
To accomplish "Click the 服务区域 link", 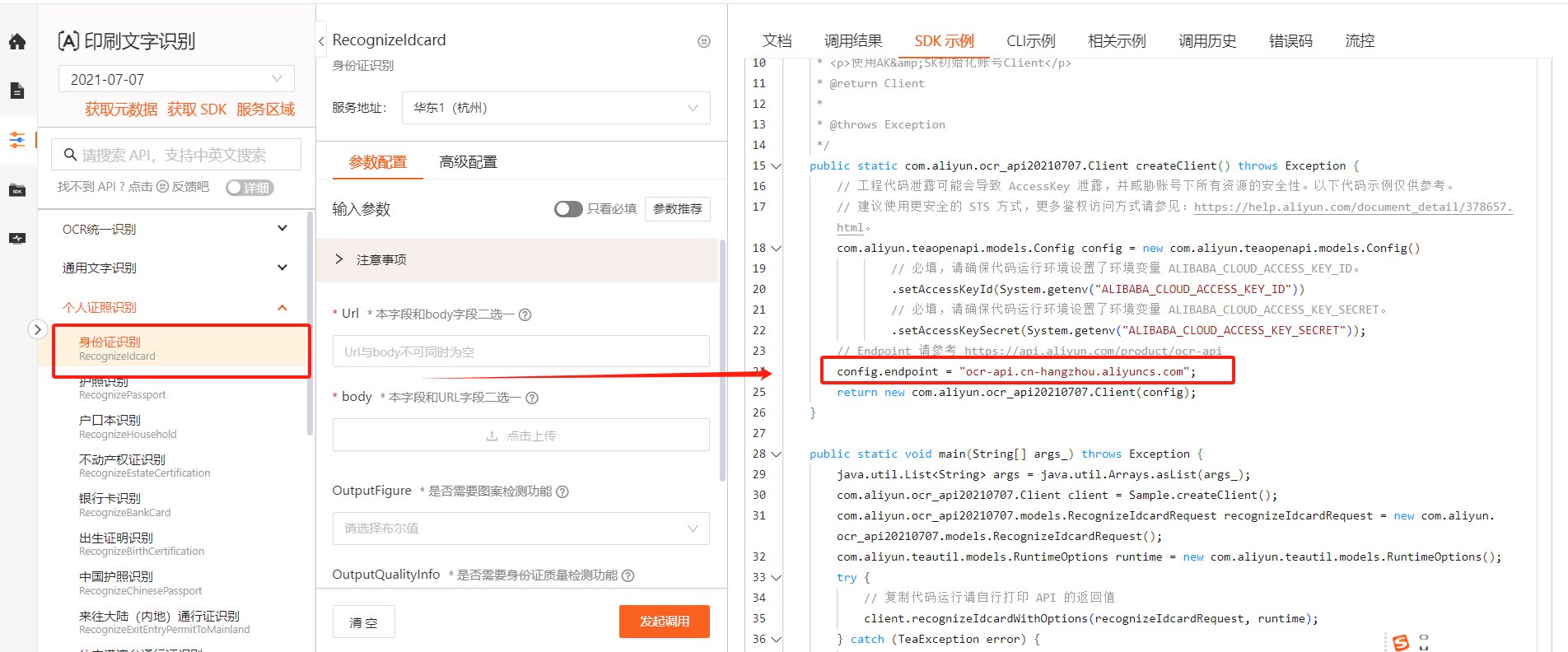I will click(x=265, y=109).
